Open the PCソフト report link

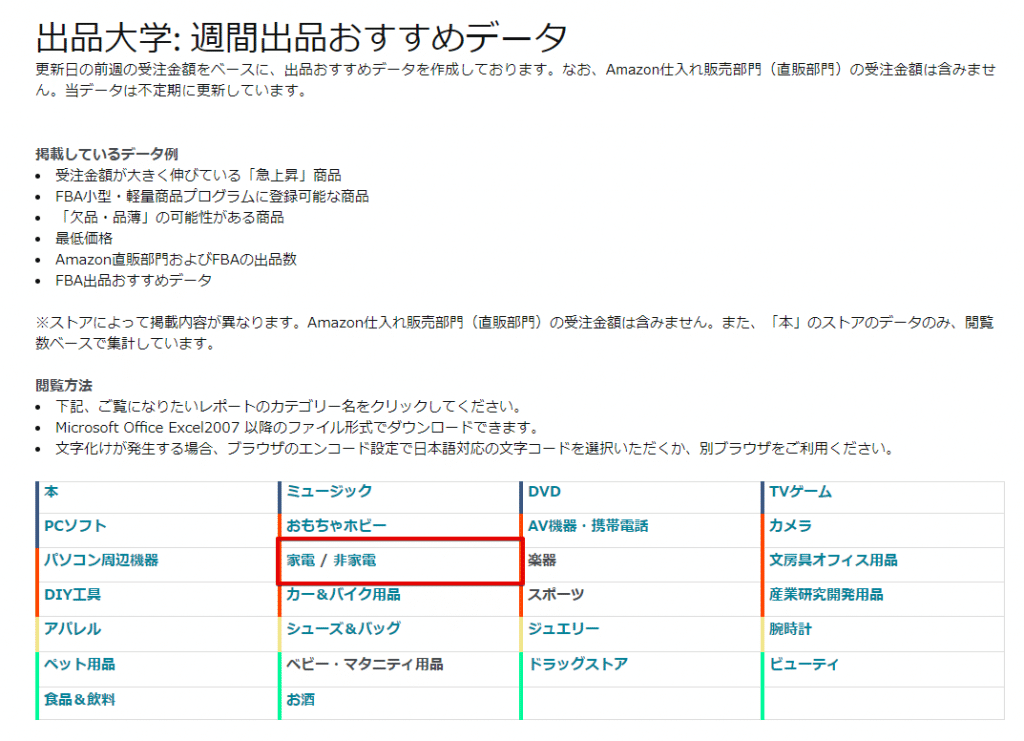75,526
